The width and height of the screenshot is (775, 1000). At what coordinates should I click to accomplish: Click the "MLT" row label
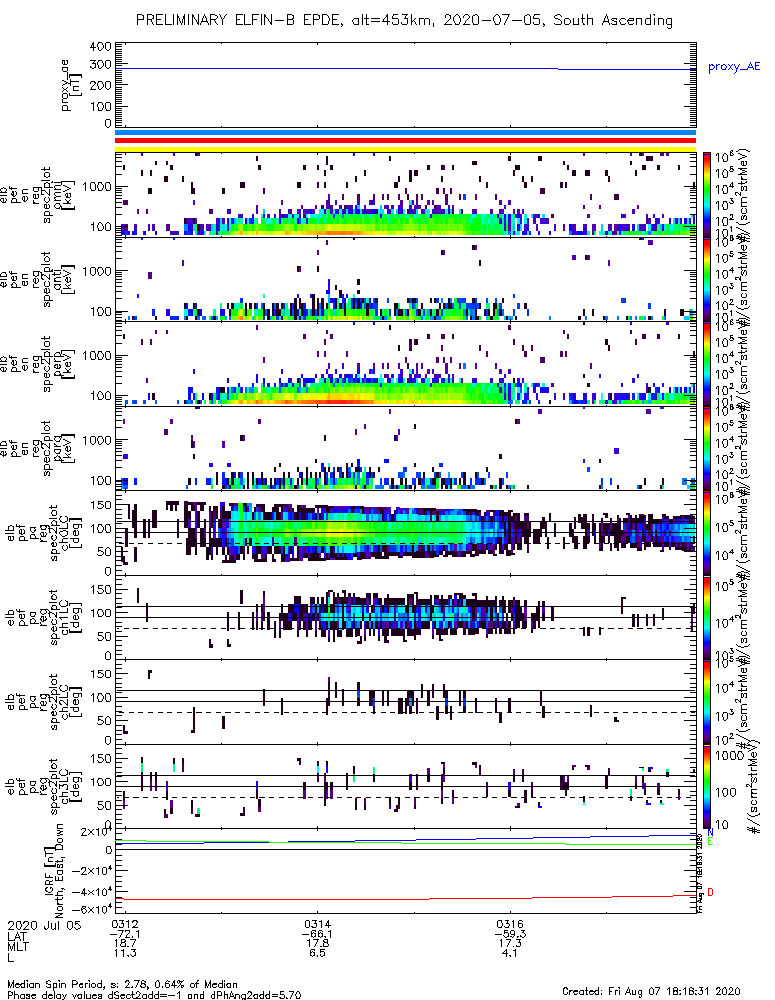pos(17,945)
